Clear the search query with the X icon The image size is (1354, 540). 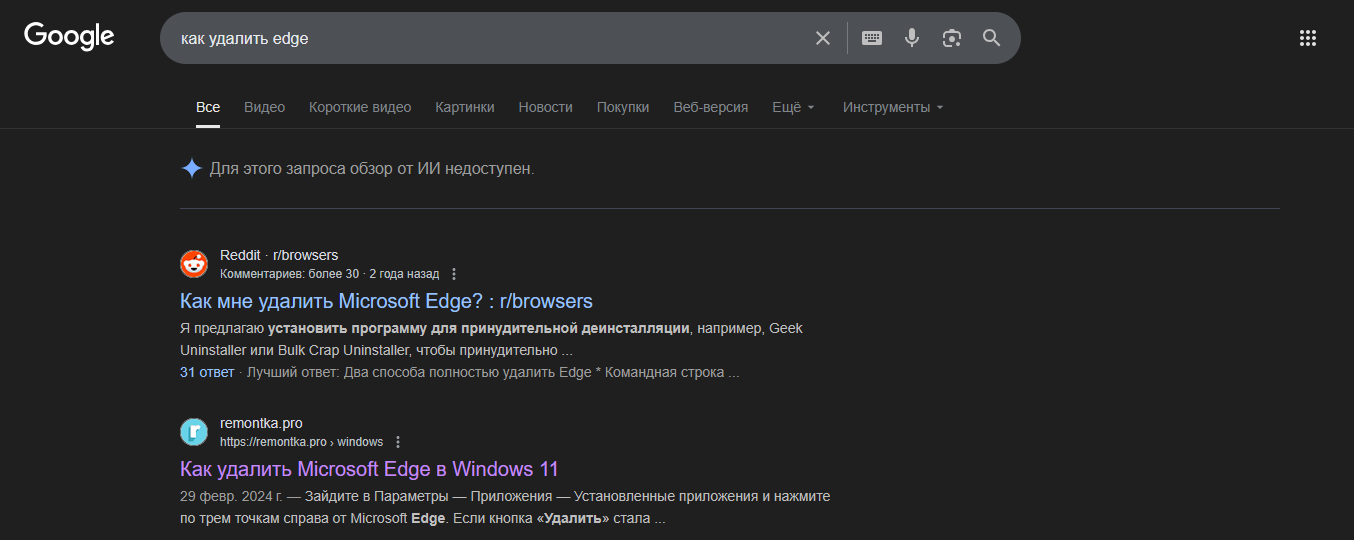pyautogui.click(x=823, y=38)
